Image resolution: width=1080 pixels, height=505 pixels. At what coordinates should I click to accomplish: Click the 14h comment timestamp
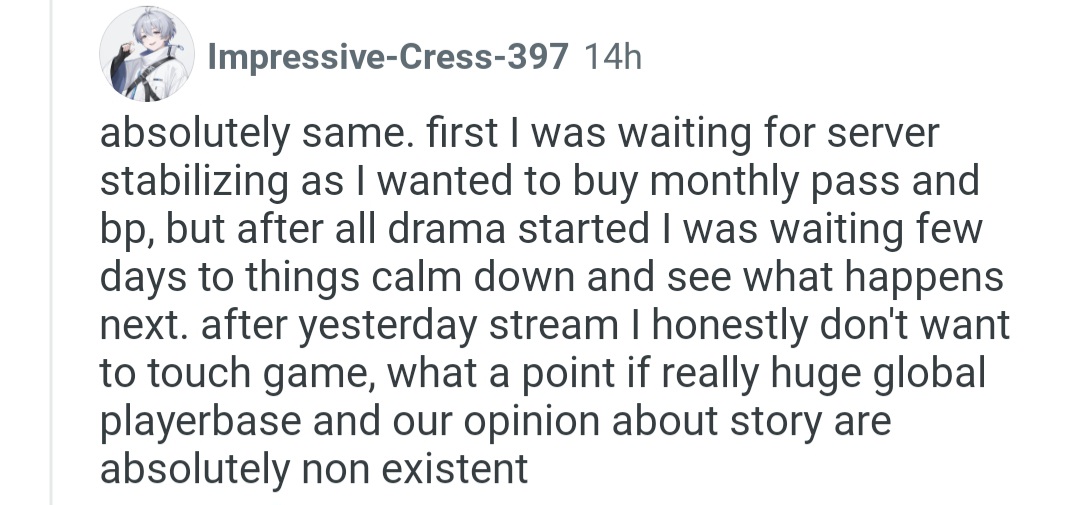coord(609,59)
